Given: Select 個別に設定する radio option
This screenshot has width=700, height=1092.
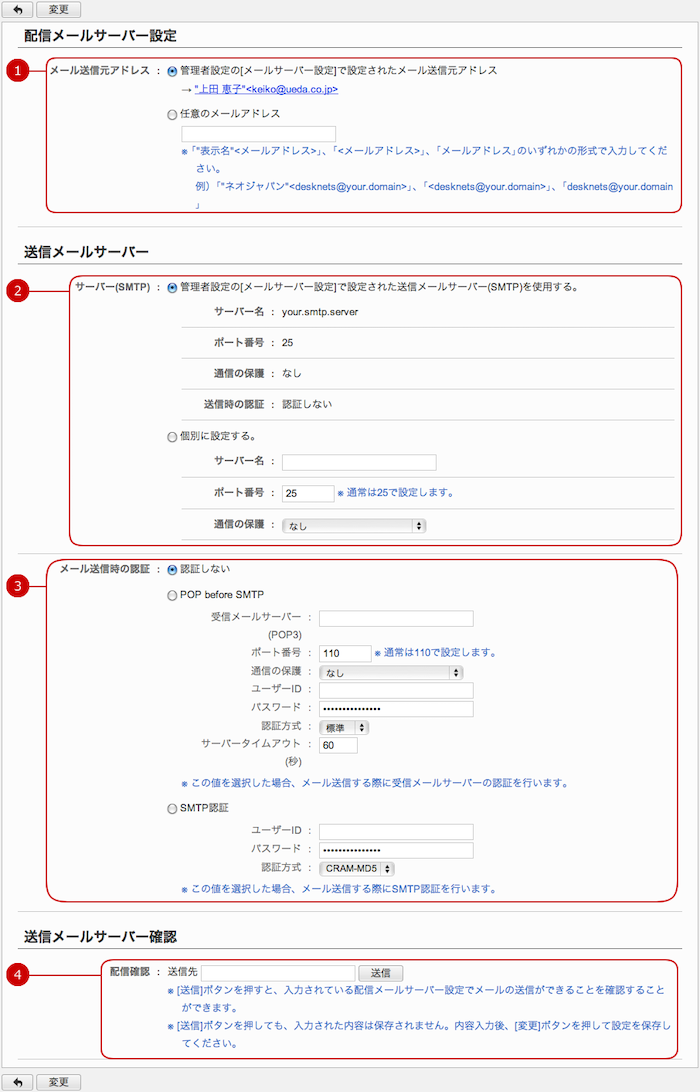Looking at the screenshot, I should click(172, 437).
